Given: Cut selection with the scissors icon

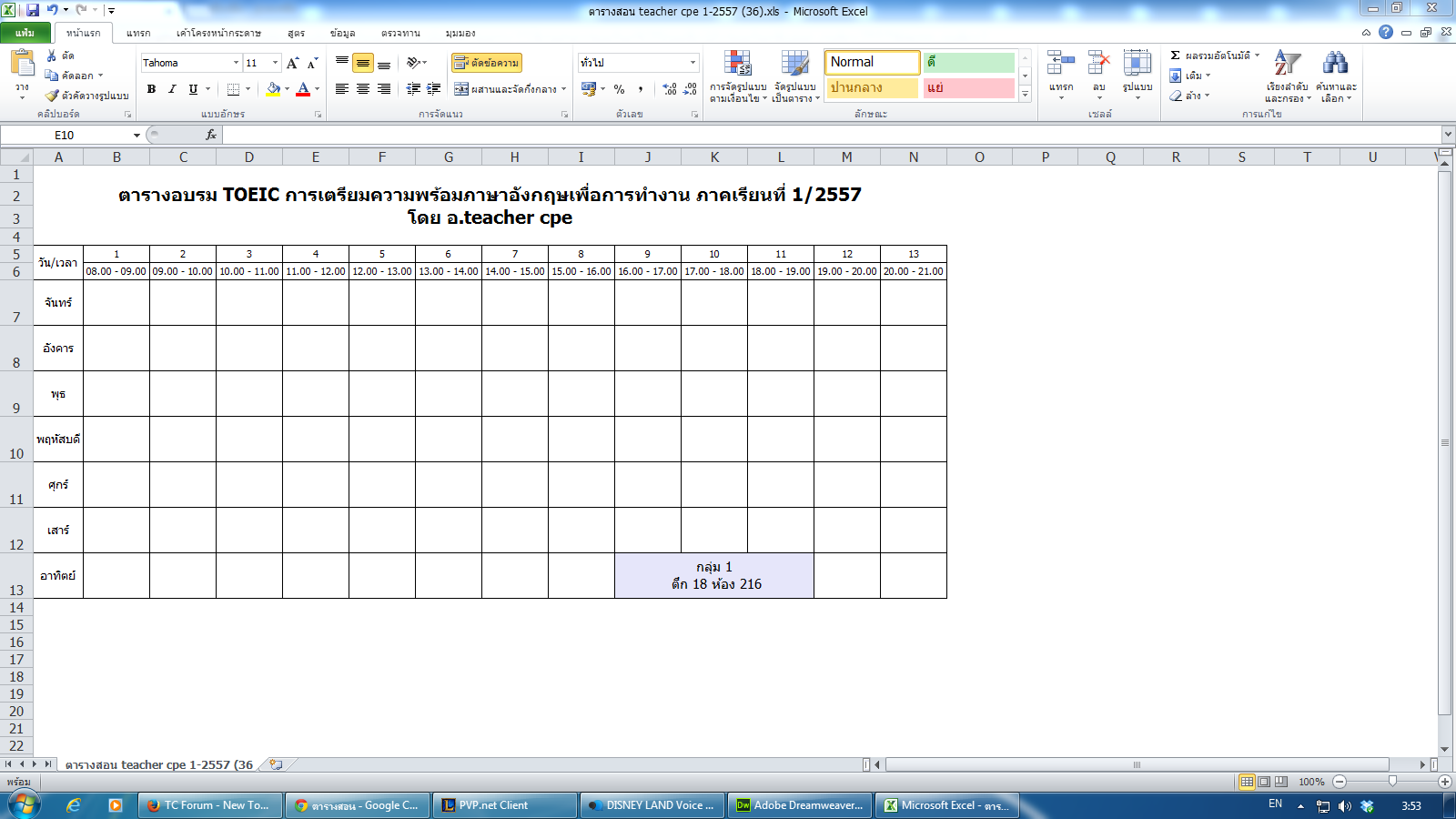Looking at the screenshot, I should tap(52, 56).
